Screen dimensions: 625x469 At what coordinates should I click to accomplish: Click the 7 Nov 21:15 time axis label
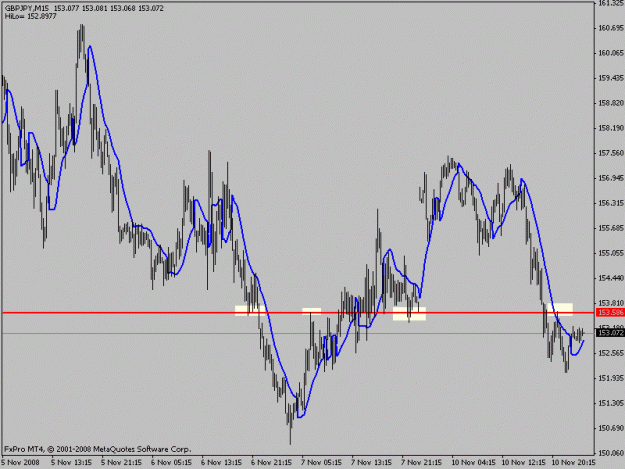tap(421, 463)
